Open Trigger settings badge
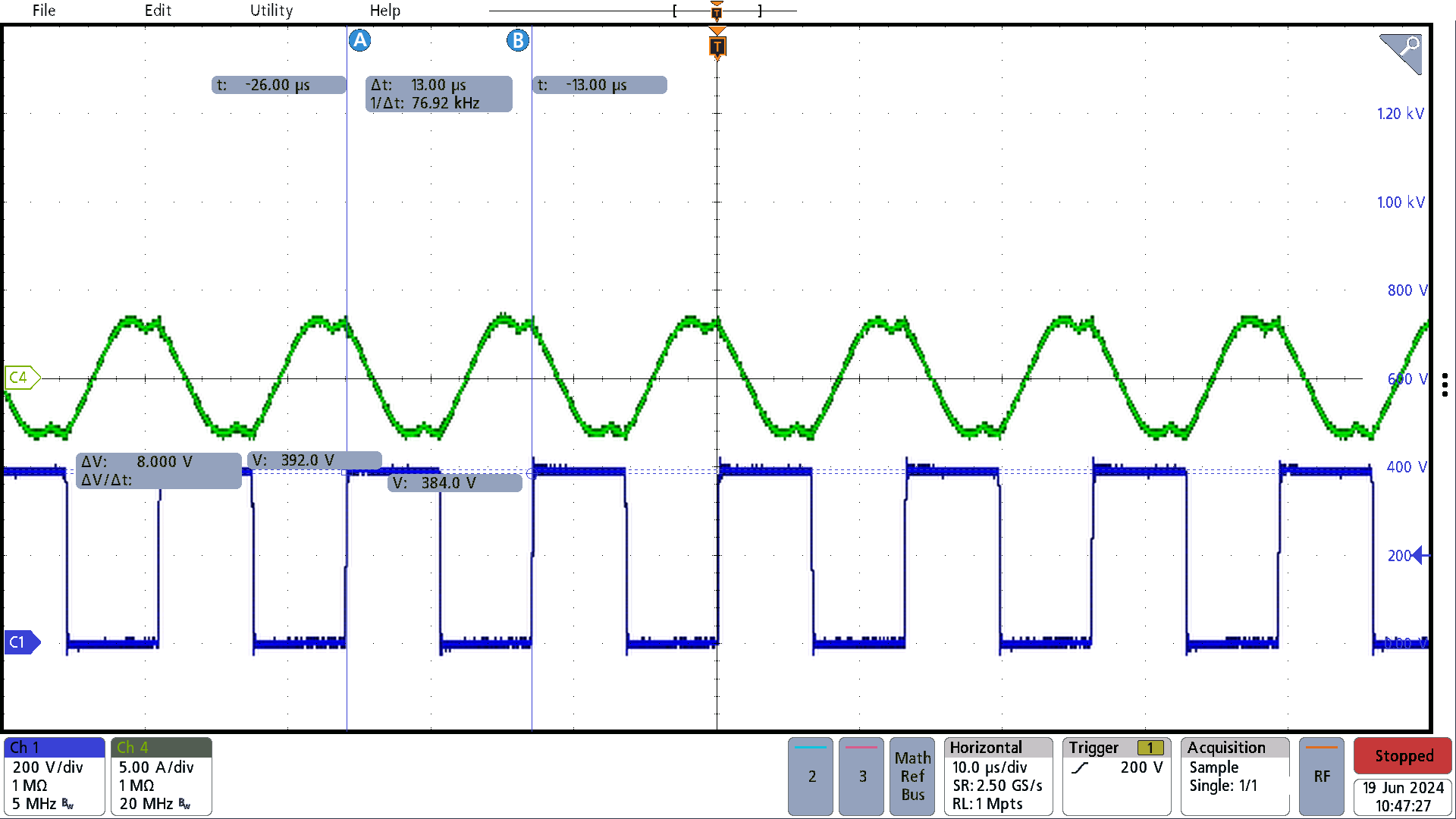This screenshot has width=1456, height=819. click(1116, 777)
